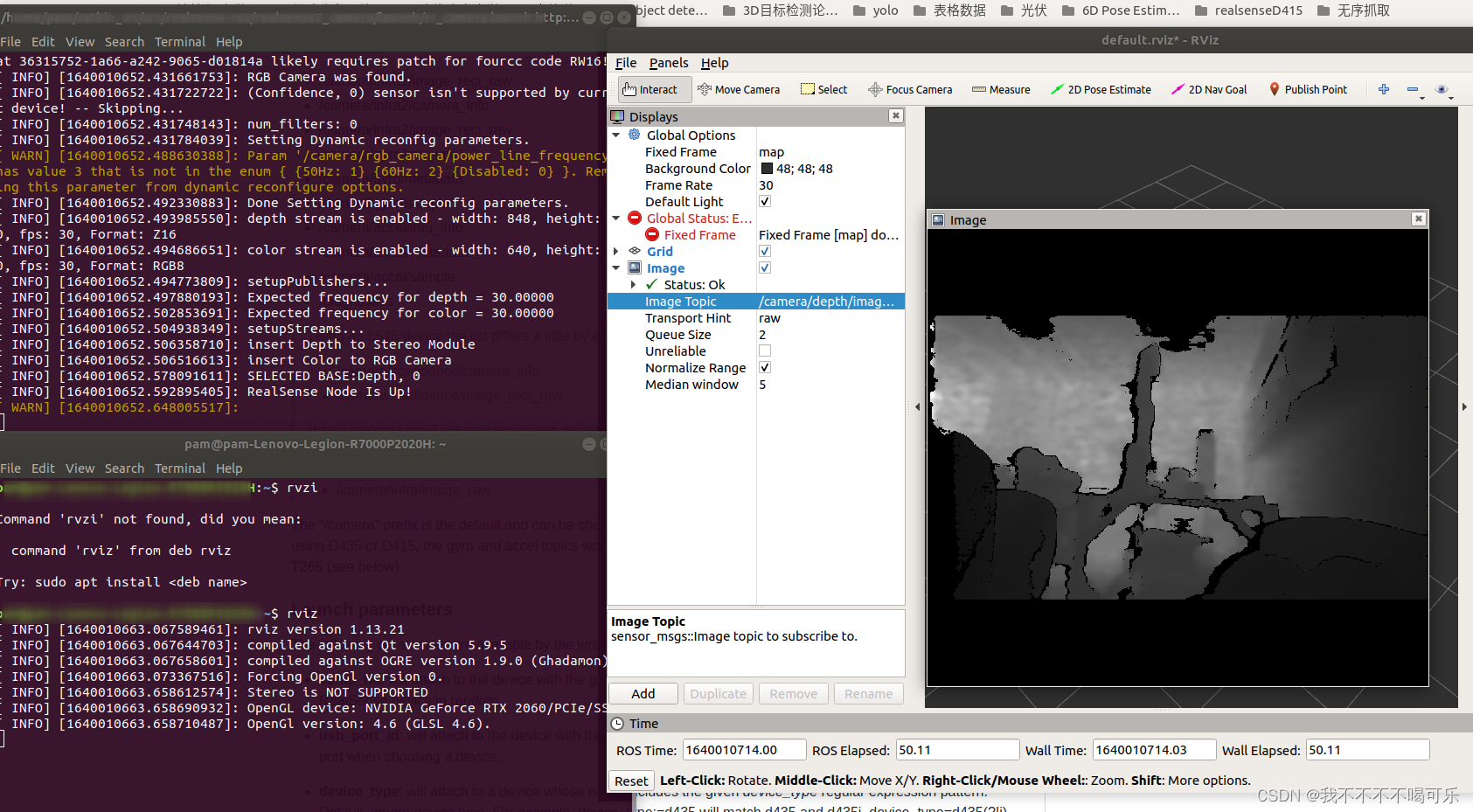Click the Wall Elapsed field
The height and width of the screenshot is (812, 1473).
(1367, 750)
